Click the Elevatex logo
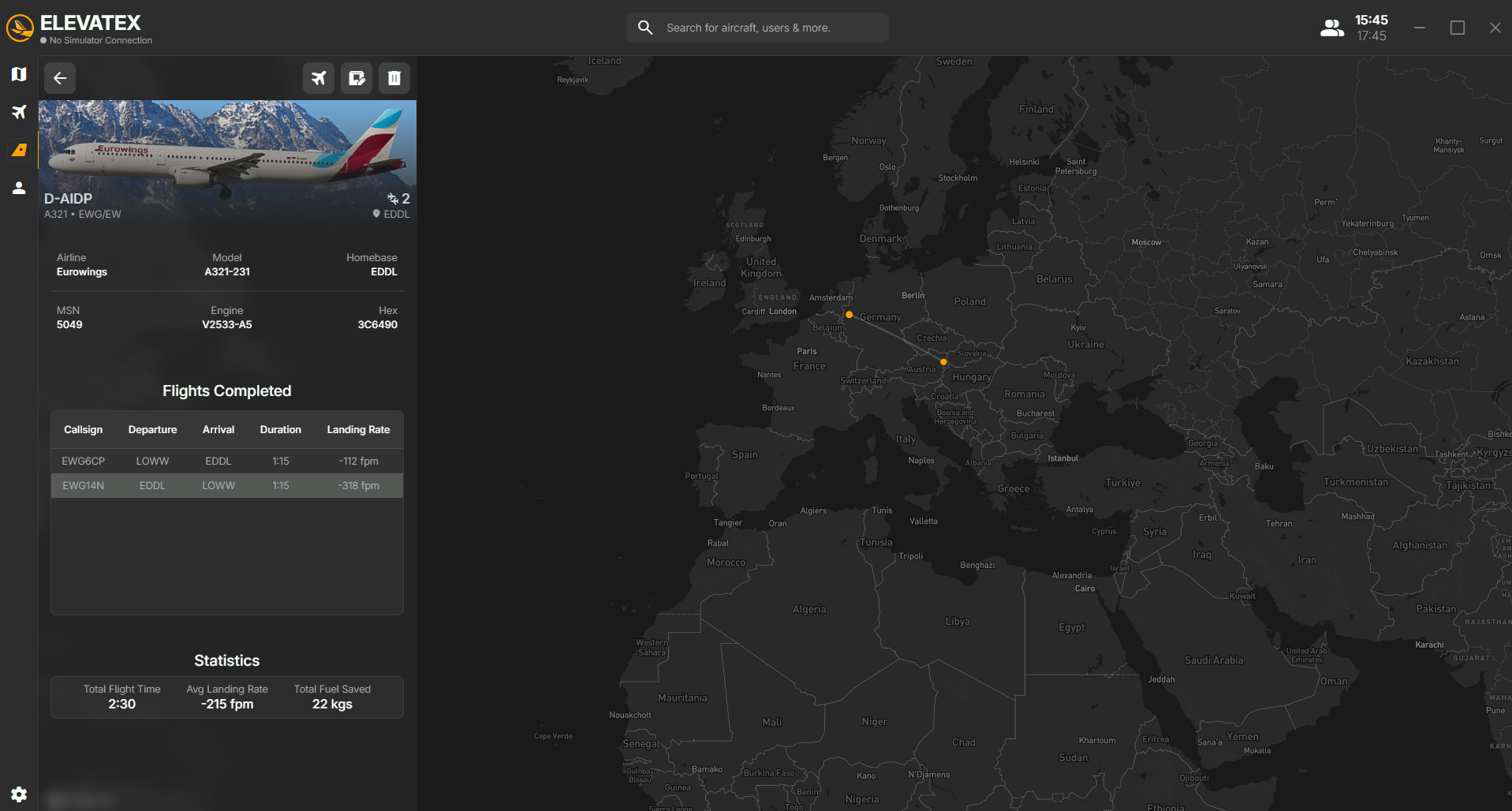Viewport: 1512px width, 811px height. [x=20, y=28]
